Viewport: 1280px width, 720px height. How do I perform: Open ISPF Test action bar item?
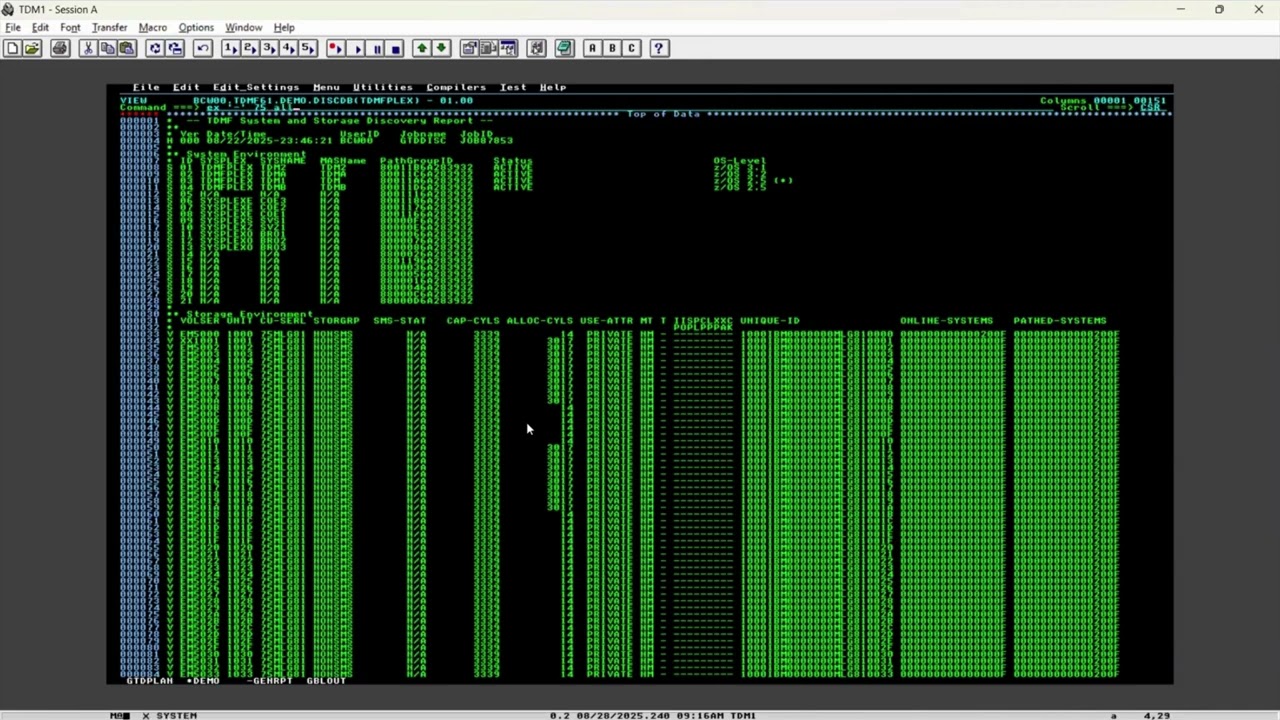coord(513,87)
